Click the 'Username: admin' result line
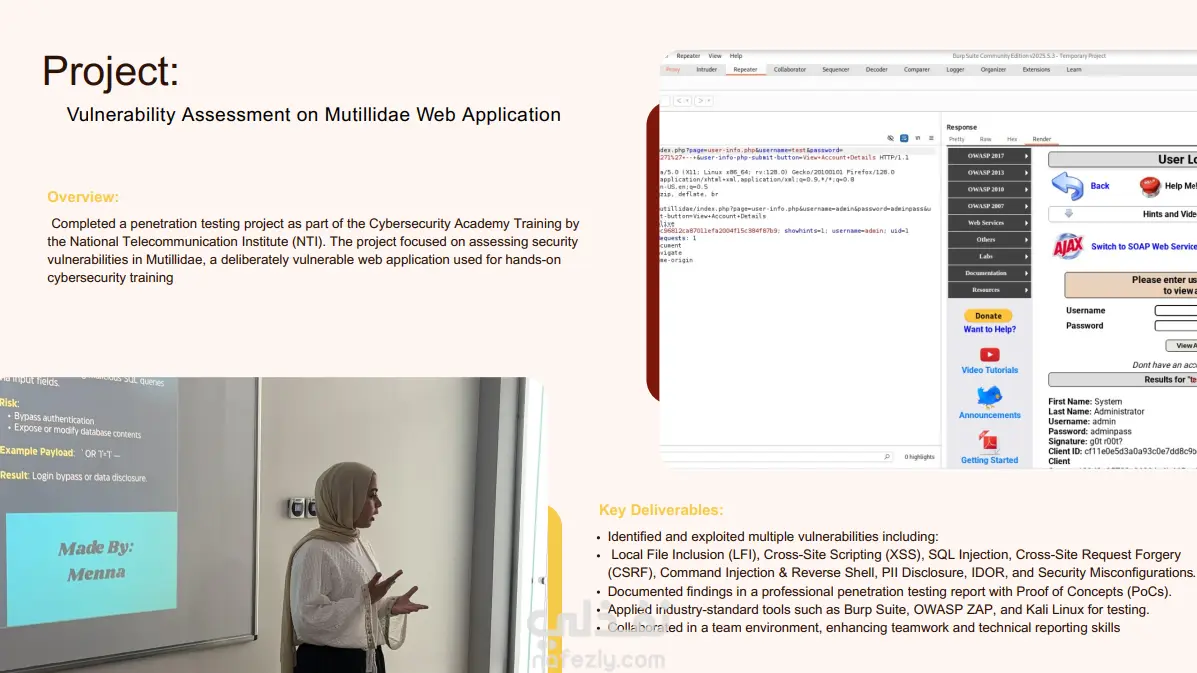Image resolution: width=1197 pixels, height=673 pixels. point(1082,421)
